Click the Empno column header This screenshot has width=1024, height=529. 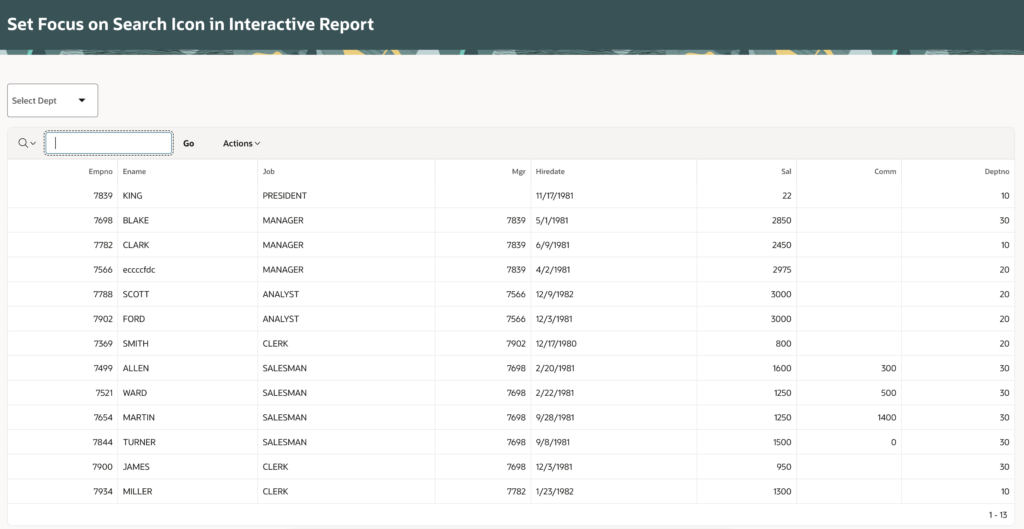101,172
